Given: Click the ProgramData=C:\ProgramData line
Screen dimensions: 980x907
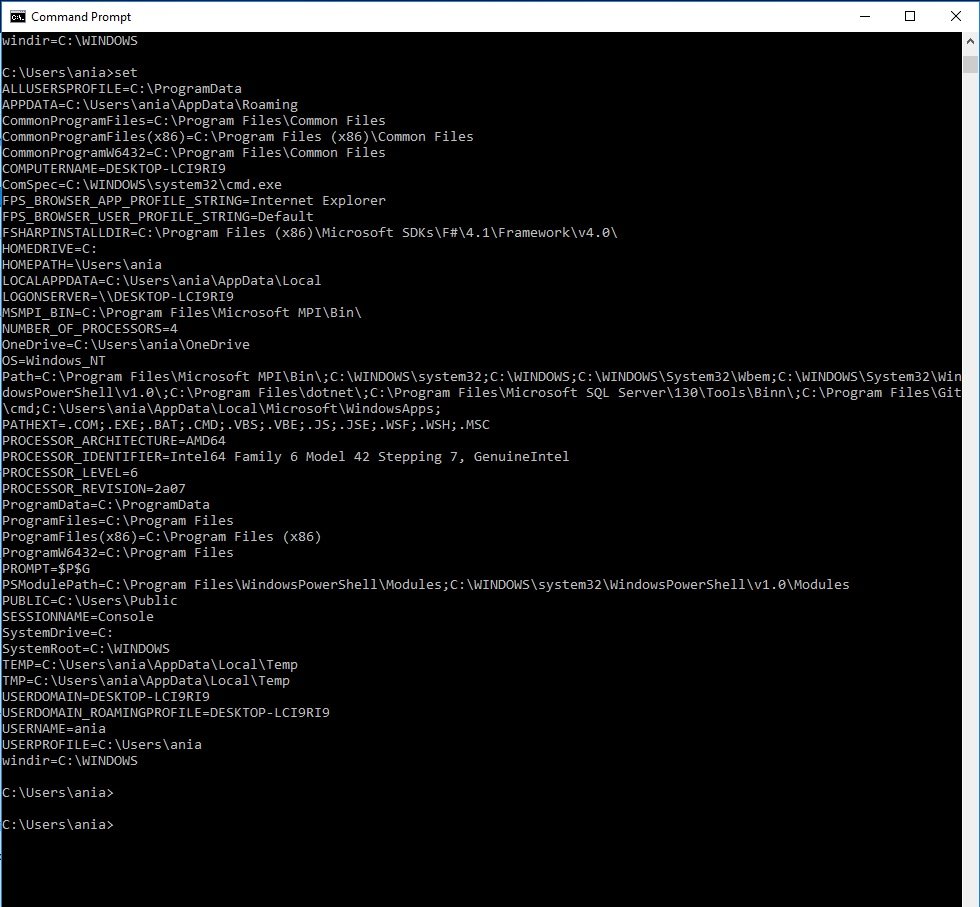Looking at the screenshot, I should pyautogui.click(x=106, y=505).
